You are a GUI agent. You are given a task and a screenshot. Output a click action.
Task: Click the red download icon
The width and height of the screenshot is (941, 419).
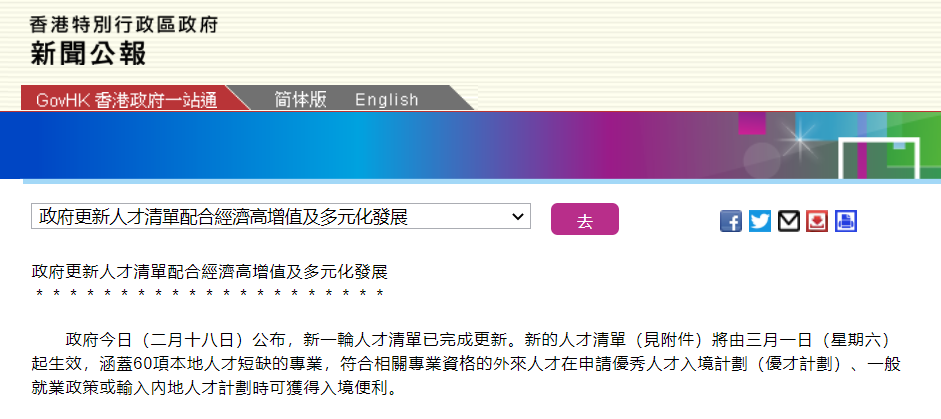(817, 222)
